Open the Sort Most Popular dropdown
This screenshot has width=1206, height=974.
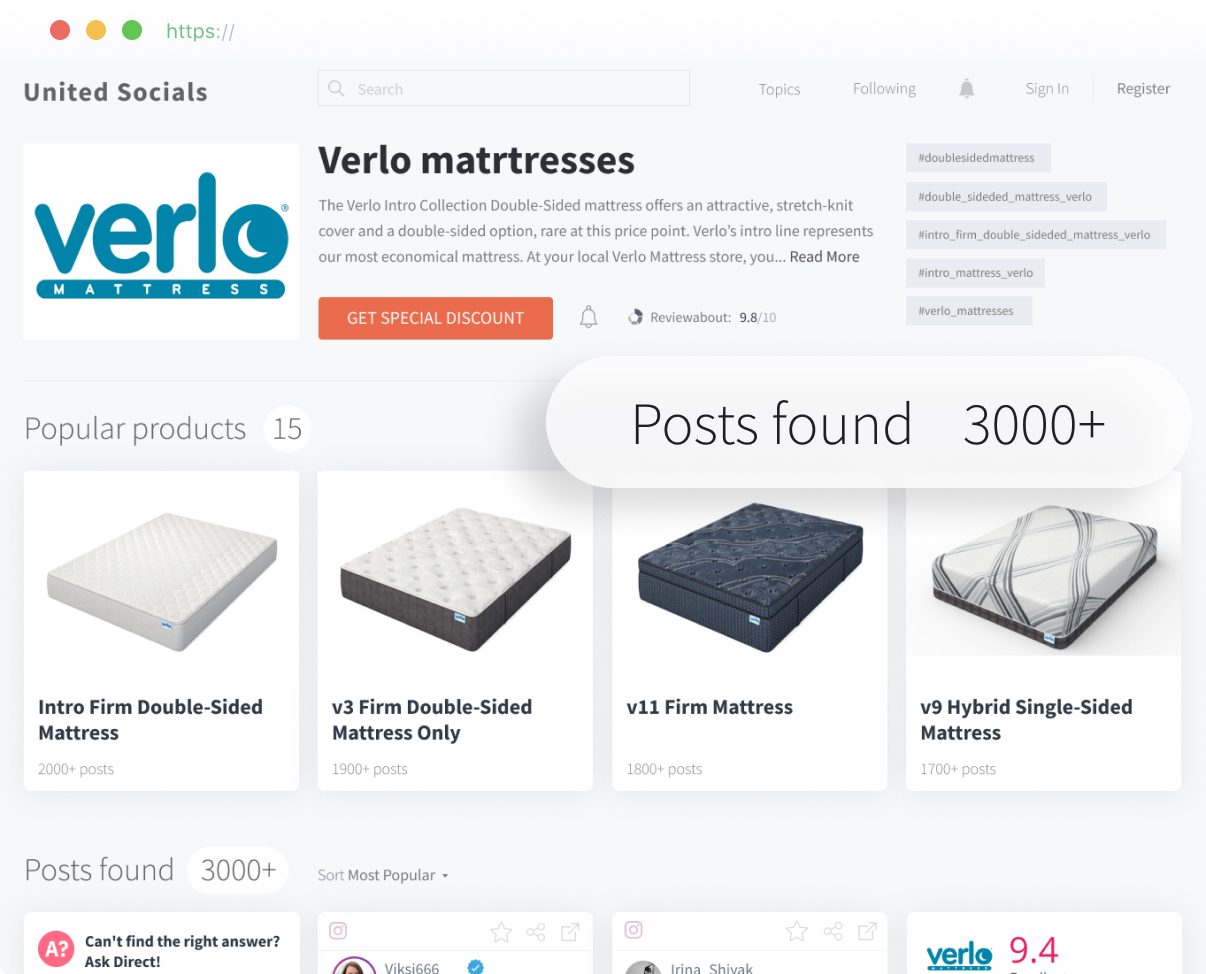[x=383, y=875]
